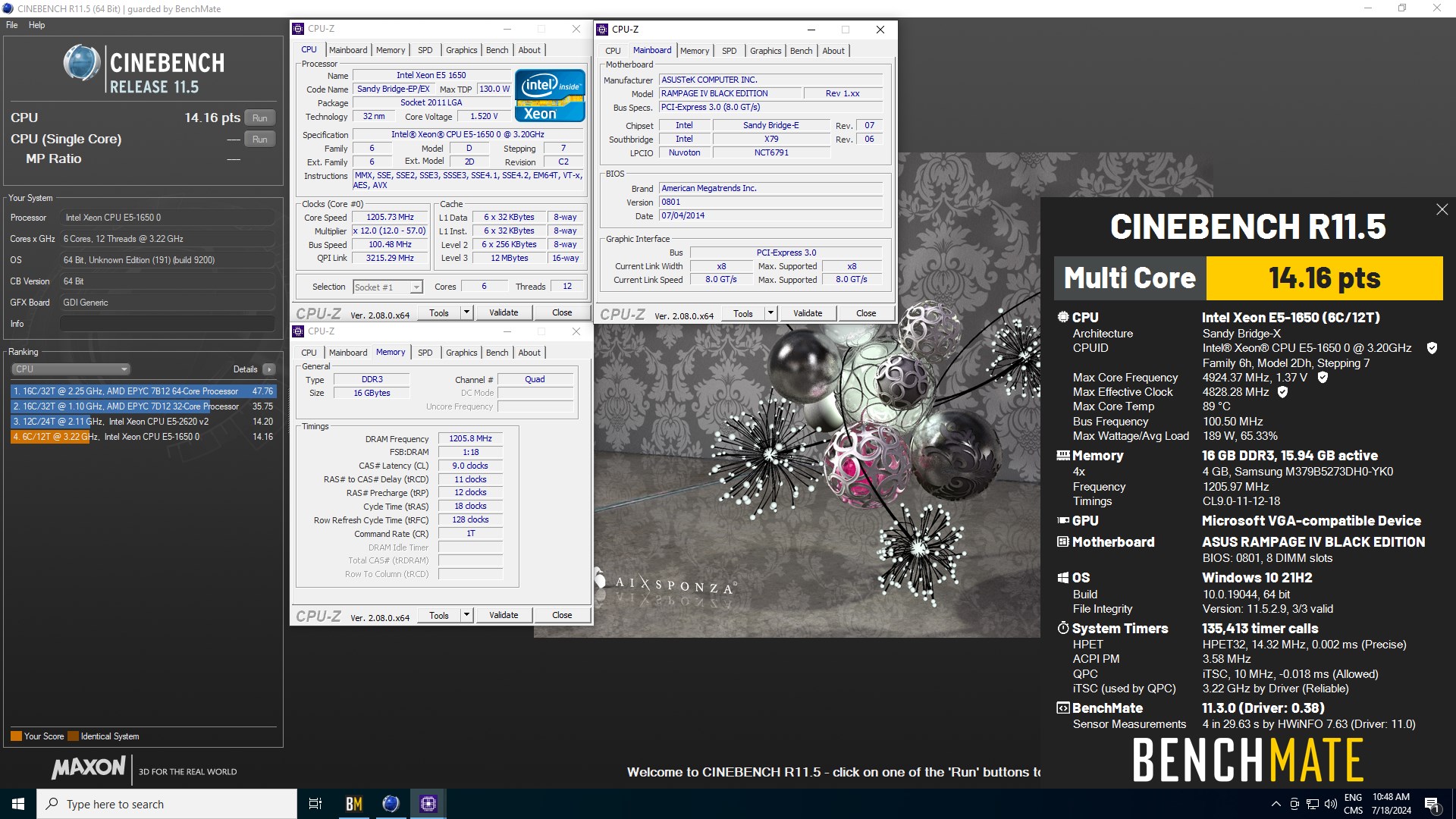
Task: Click Validate in the CPU tab window
Action: click(504, 312)
